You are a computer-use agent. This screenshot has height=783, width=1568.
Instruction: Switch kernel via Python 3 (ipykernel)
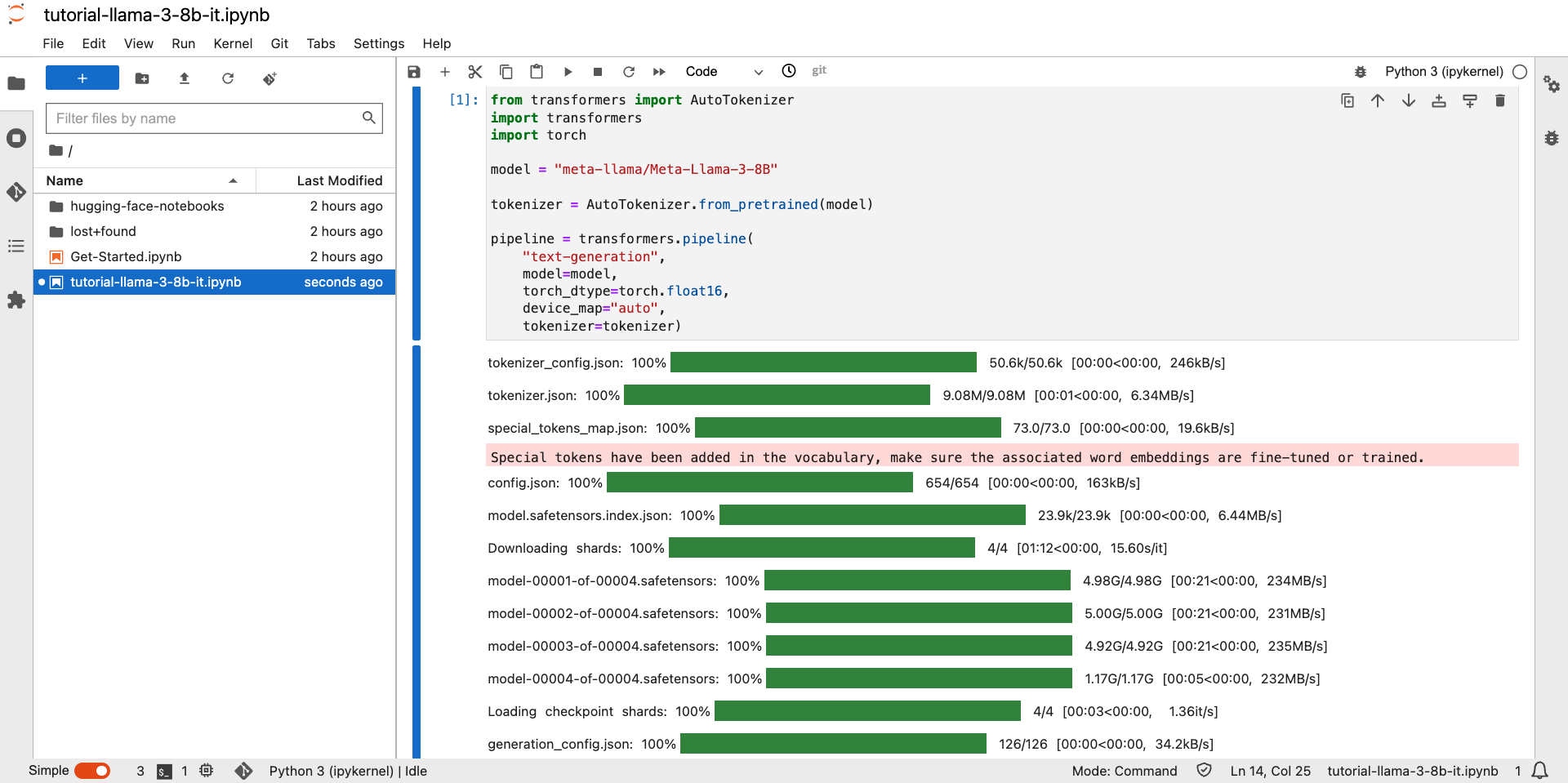click(1444, 72)
